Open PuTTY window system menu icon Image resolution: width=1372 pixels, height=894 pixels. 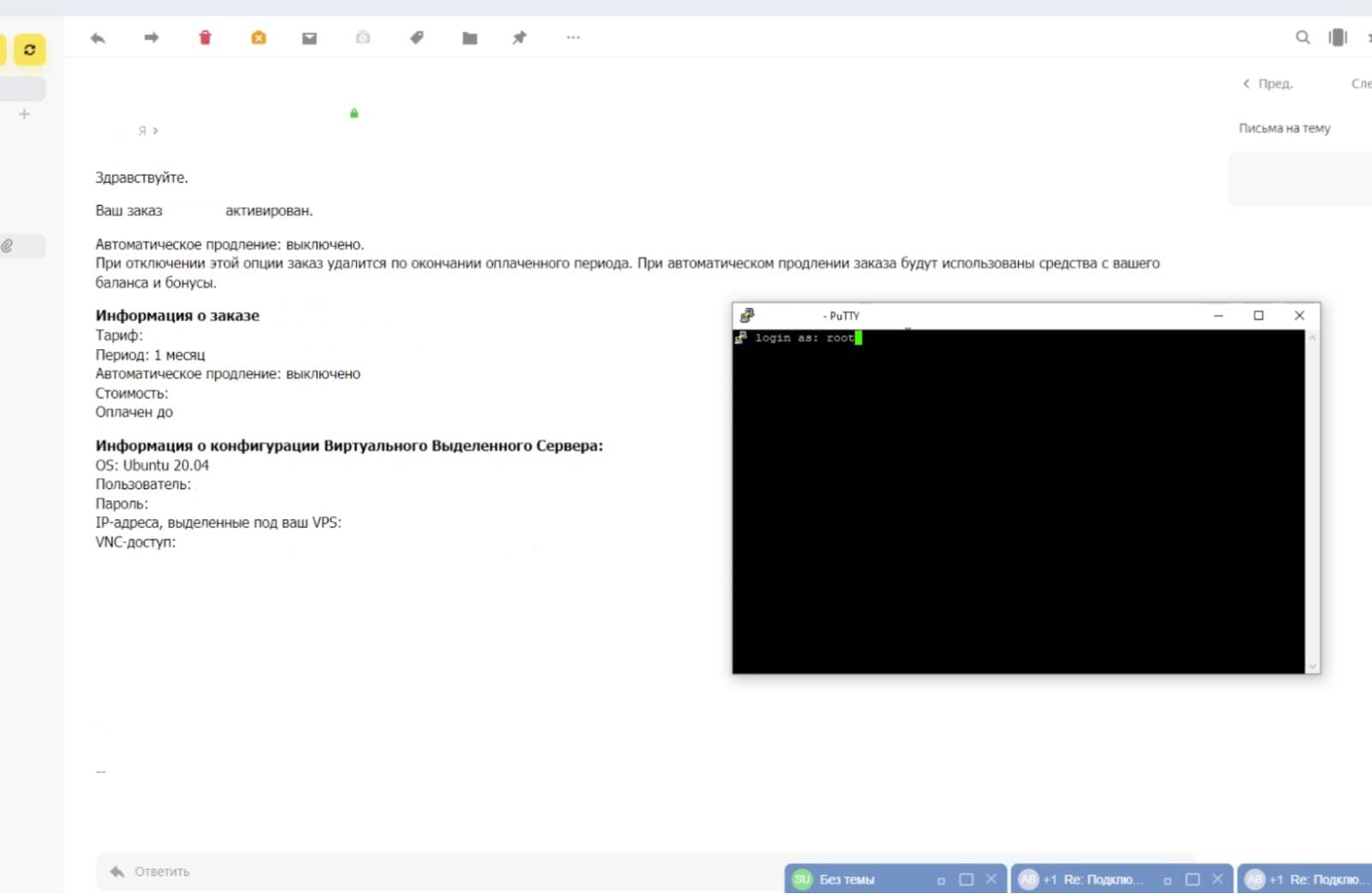coord(747,316)
